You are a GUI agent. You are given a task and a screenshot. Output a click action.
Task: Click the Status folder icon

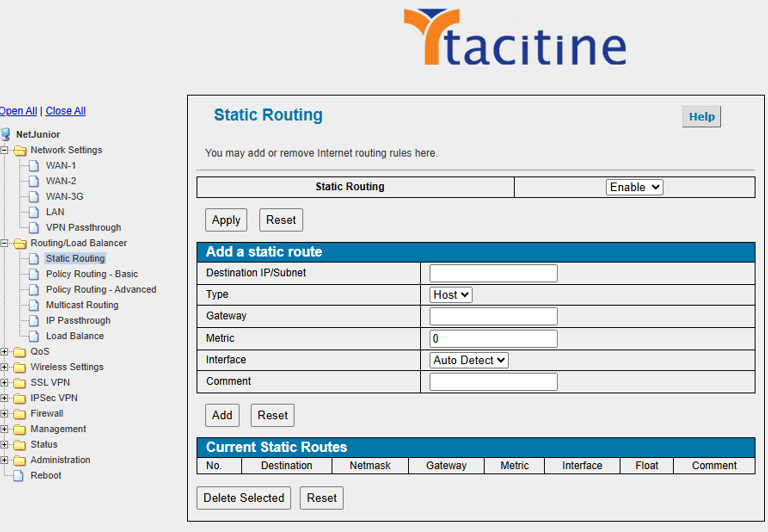[x=20, y=445]
